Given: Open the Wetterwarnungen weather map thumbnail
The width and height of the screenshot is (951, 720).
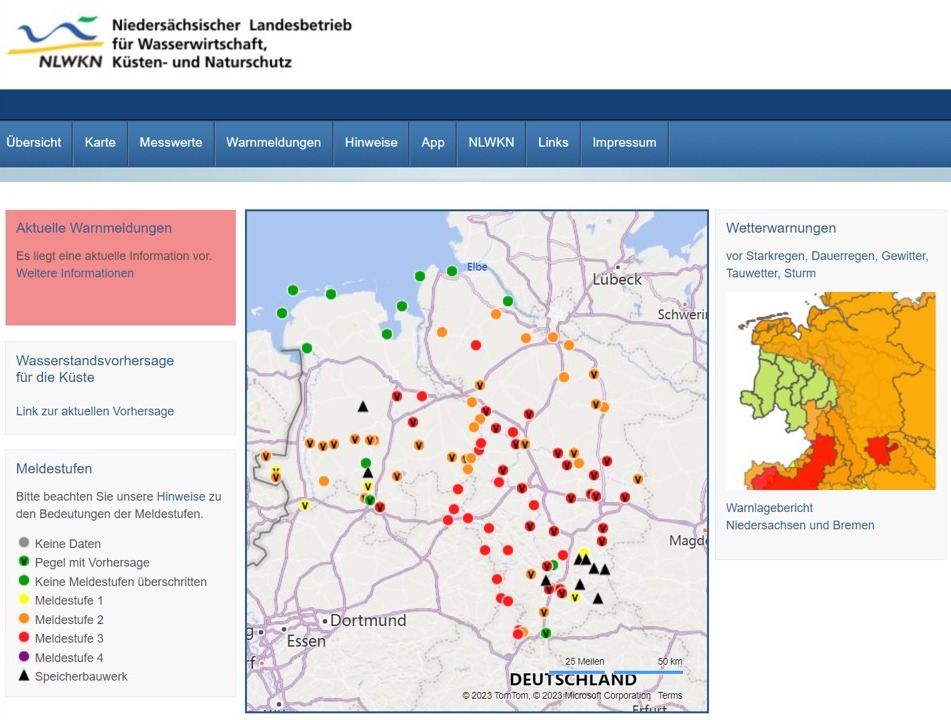Looking at the screenshot, I should [830, 390].
